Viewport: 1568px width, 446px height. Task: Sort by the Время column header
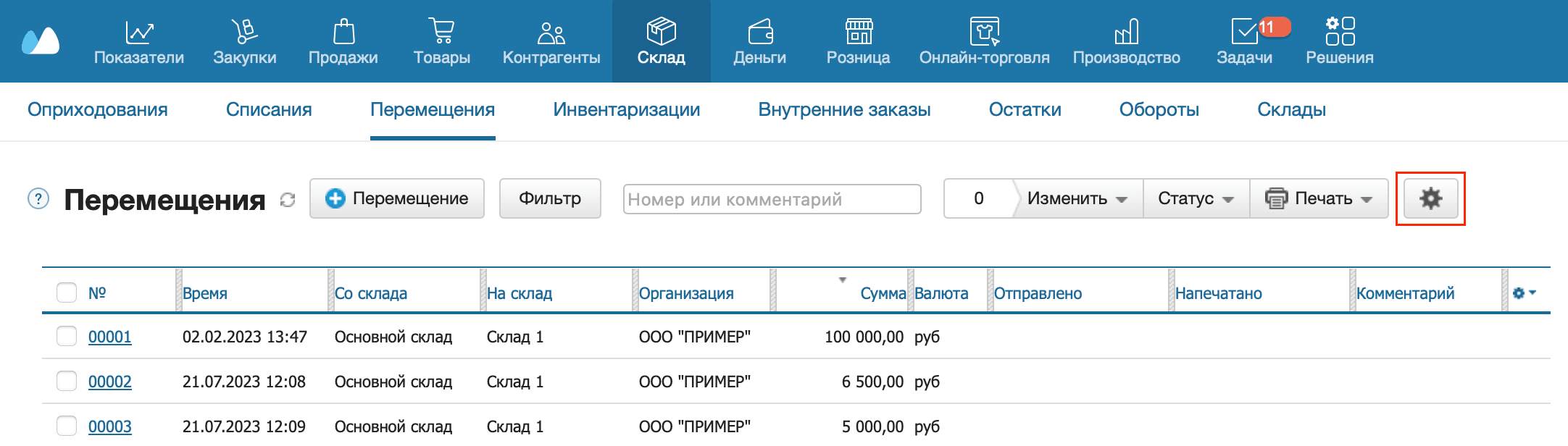[x=205, y=293]
